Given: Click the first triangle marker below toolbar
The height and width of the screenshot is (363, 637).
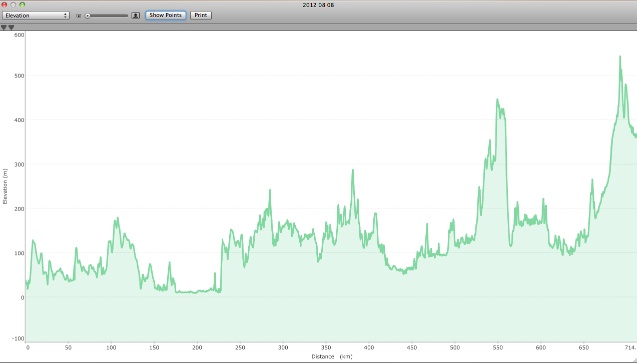Looking at the screenshot, I should [4, 28].
